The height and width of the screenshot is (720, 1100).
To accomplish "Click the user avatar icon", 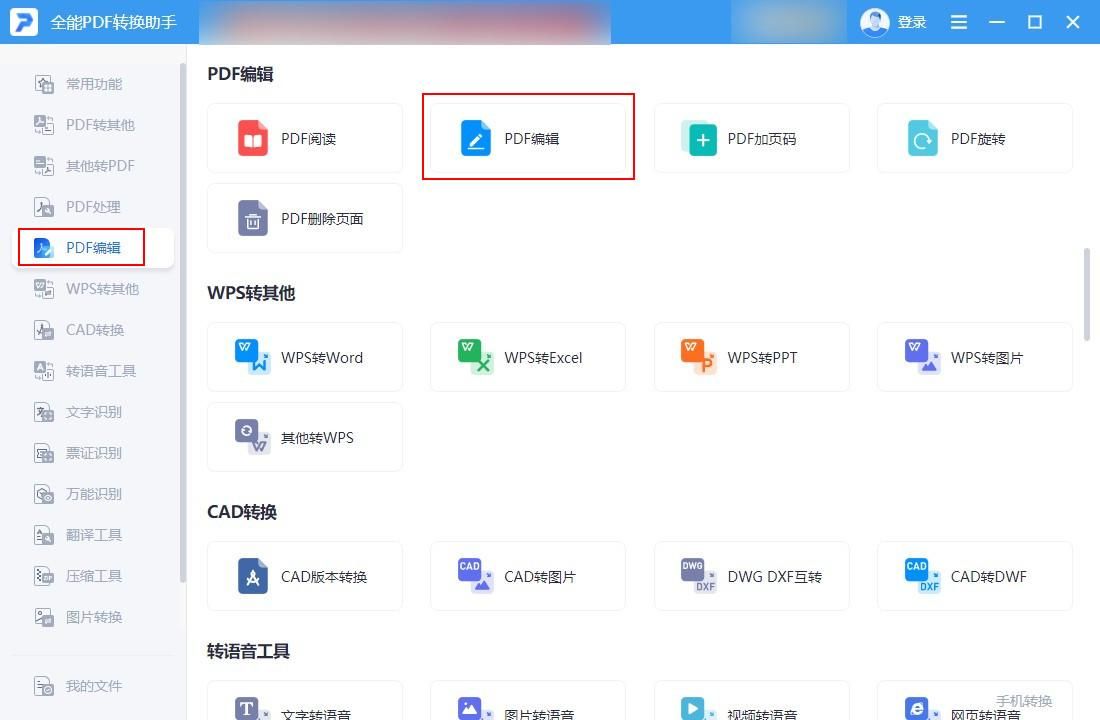I will click(x=874, y=22).
